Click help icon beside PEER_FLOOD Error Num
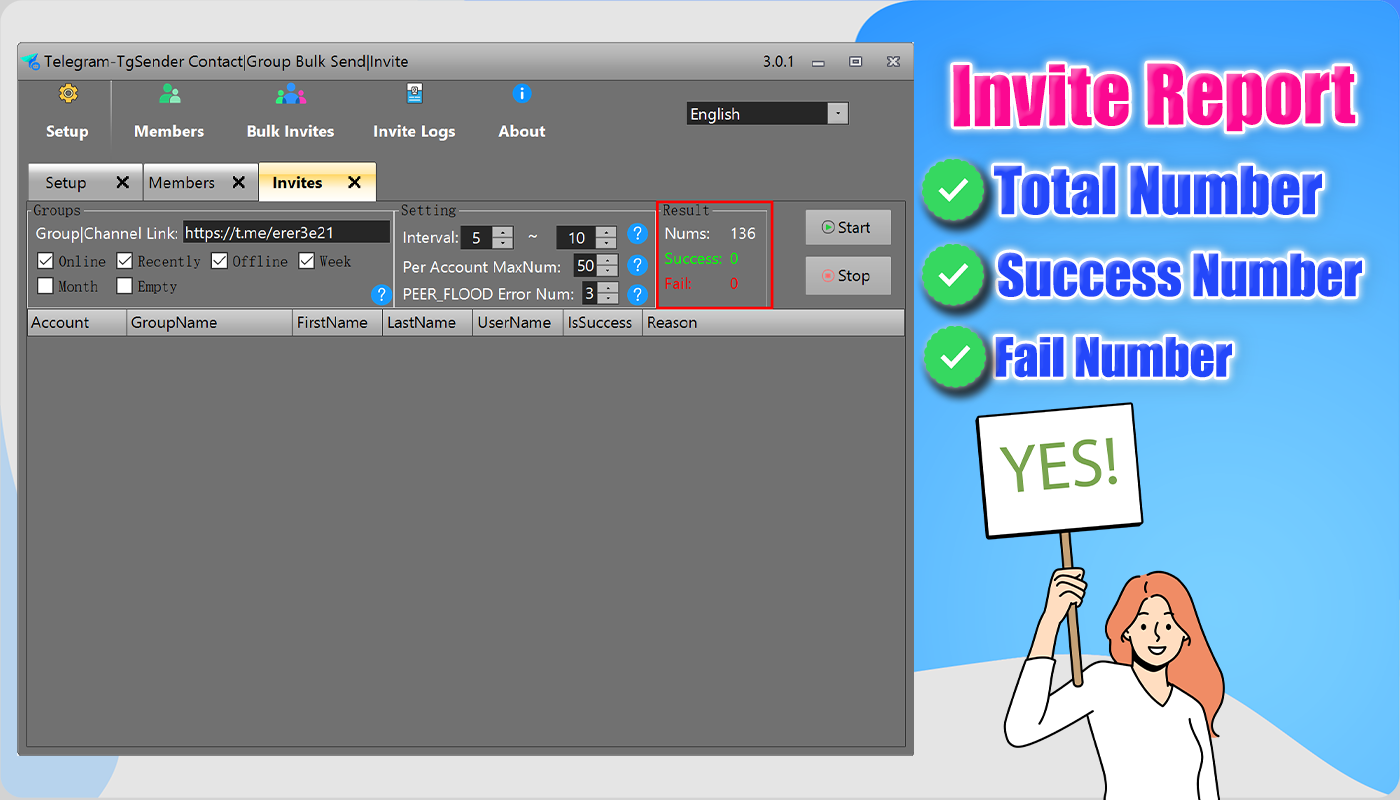This screenshot has height=800, width=1400. [x=637, y=294]
